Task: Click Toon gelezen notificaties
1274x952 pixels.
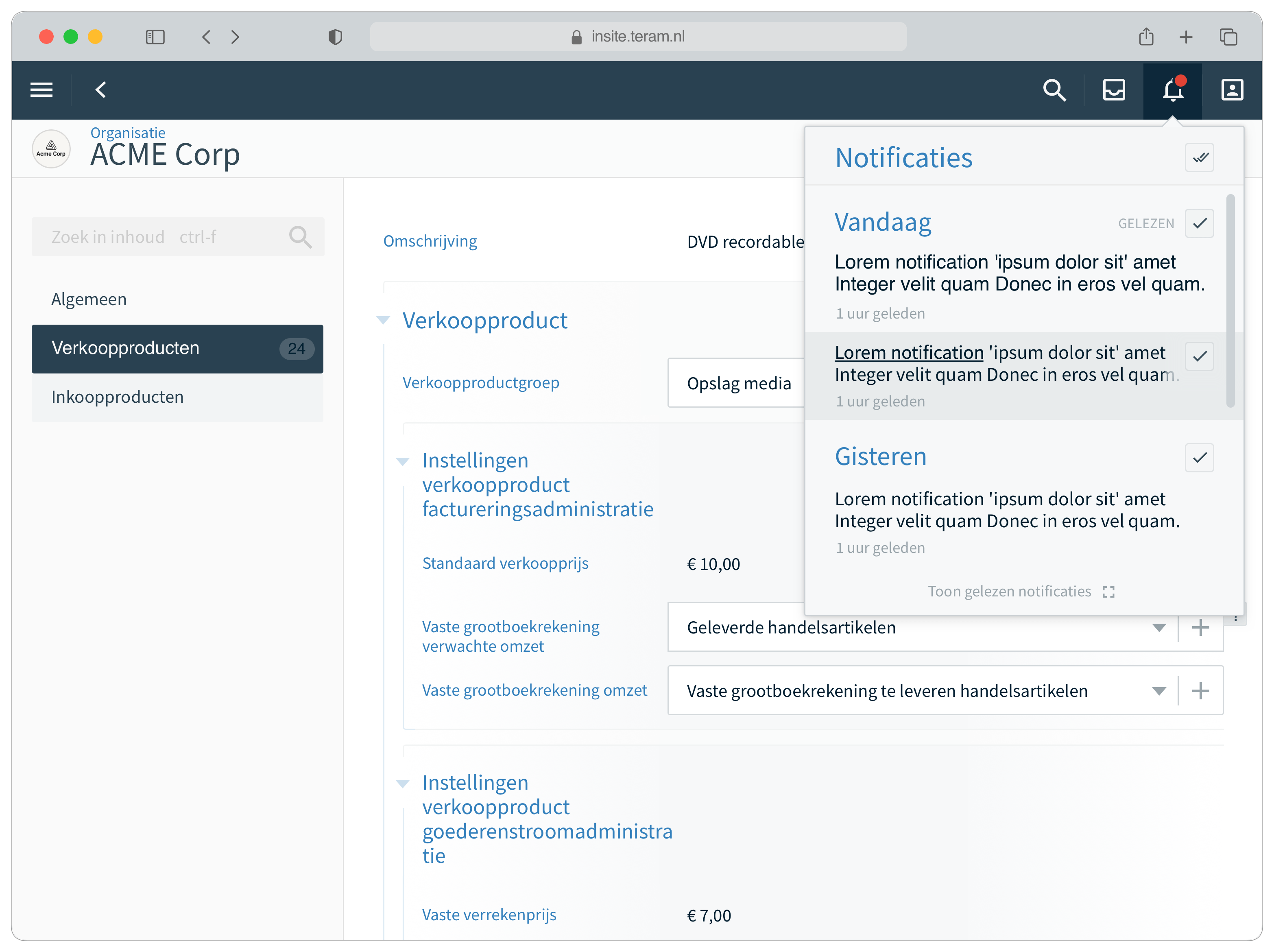Action: [1010, 591]
